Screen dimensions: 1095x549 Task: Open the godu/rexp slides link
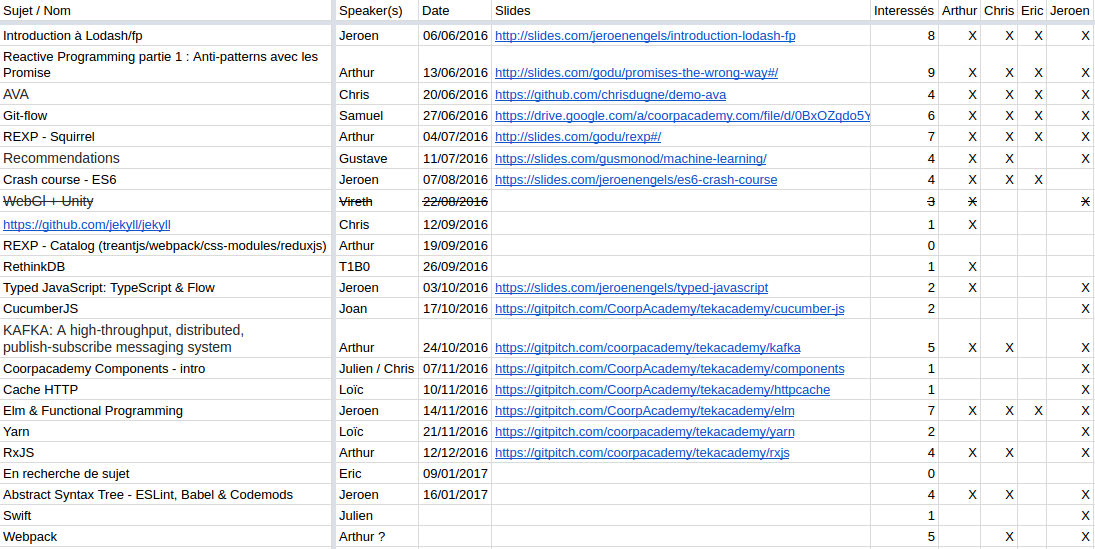[x=578, y=136]
